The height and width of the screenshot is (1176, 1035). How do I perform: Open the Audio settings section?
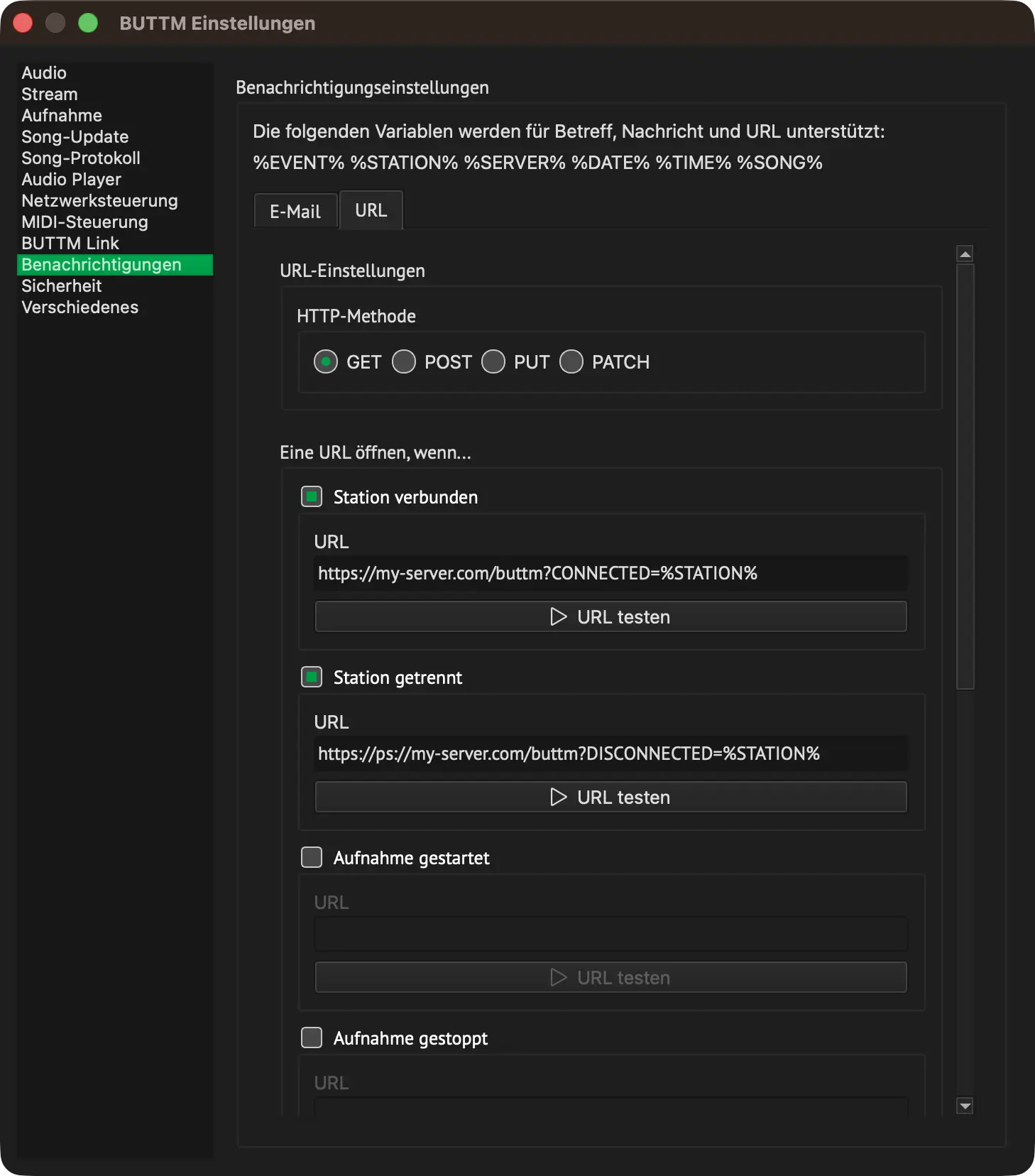pyautogui.click(x=115, y=73)
